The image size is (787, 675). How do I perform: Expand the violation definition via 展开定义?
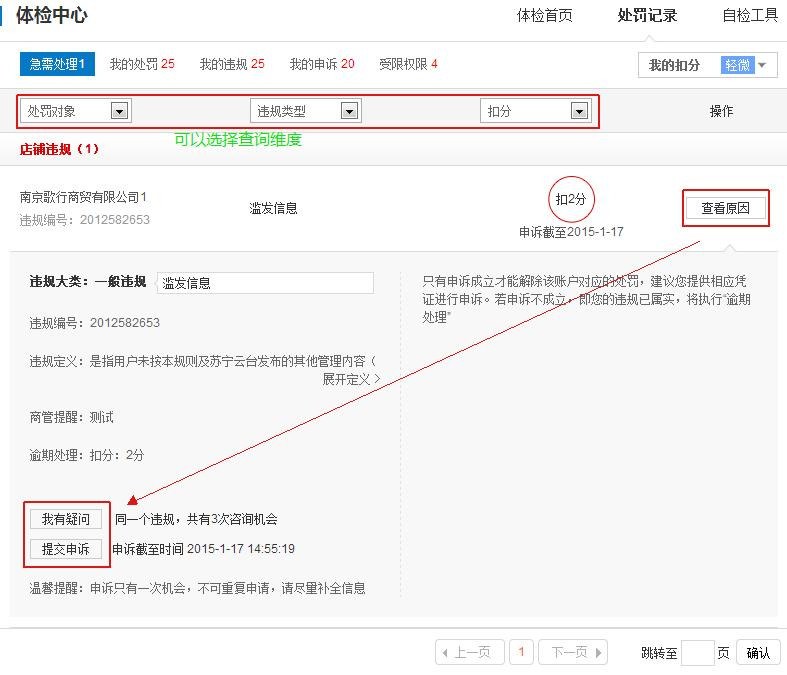click(350, 380)
